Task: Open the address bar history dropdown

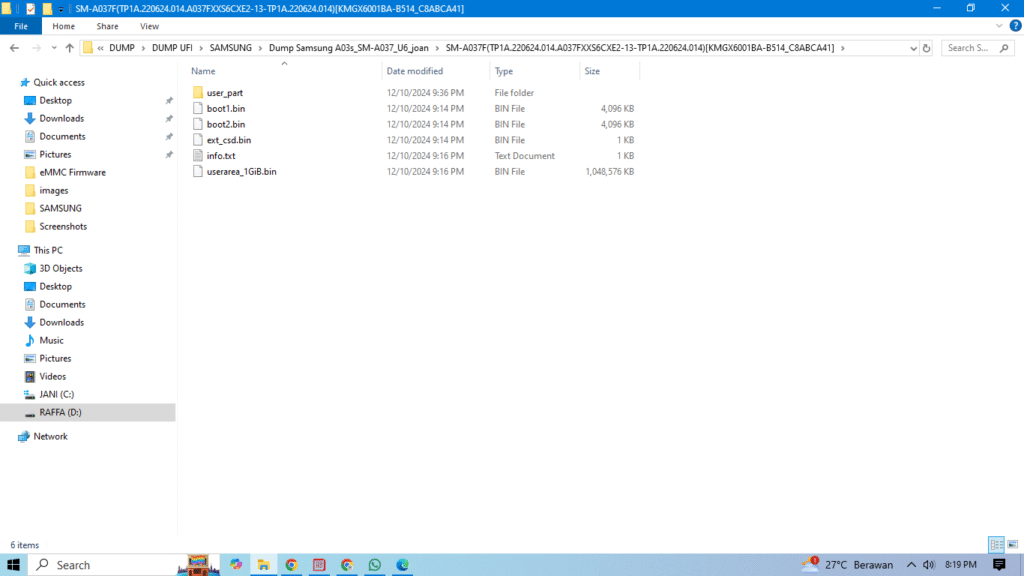Action: 913,48
